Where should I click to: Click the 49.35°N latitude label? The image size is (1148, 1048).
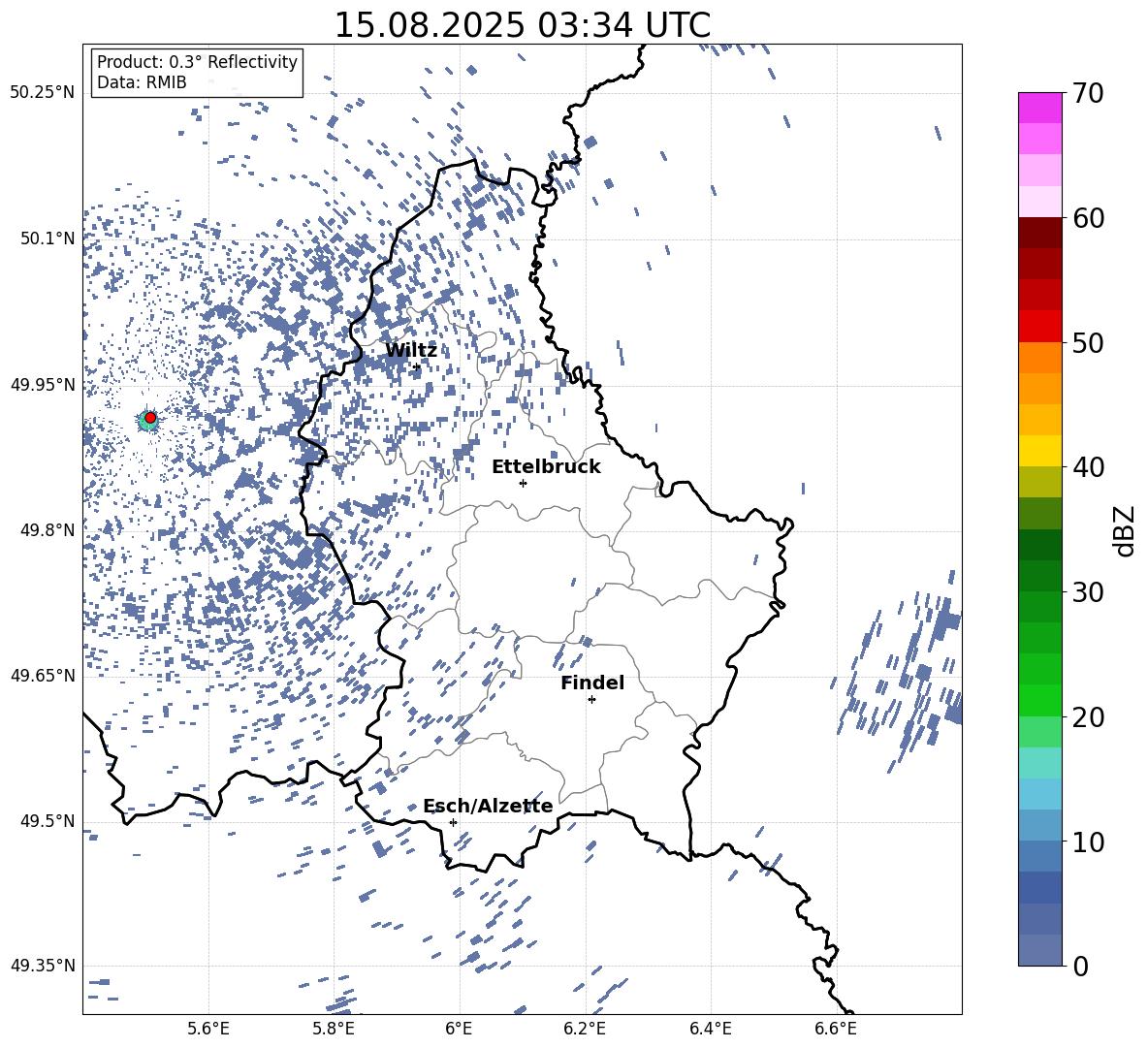[43, 966]
